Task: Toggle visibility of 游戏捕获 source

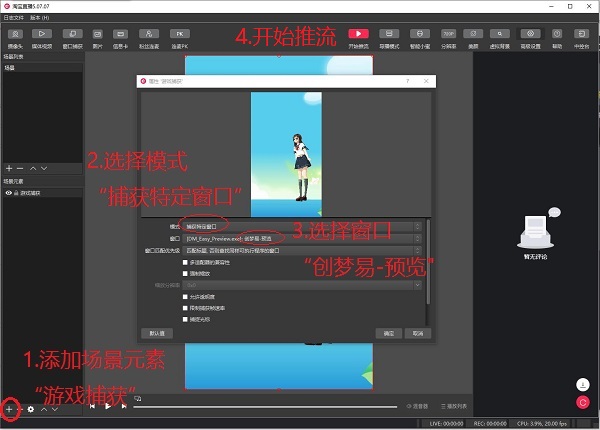Action: [x=9, y=191]
